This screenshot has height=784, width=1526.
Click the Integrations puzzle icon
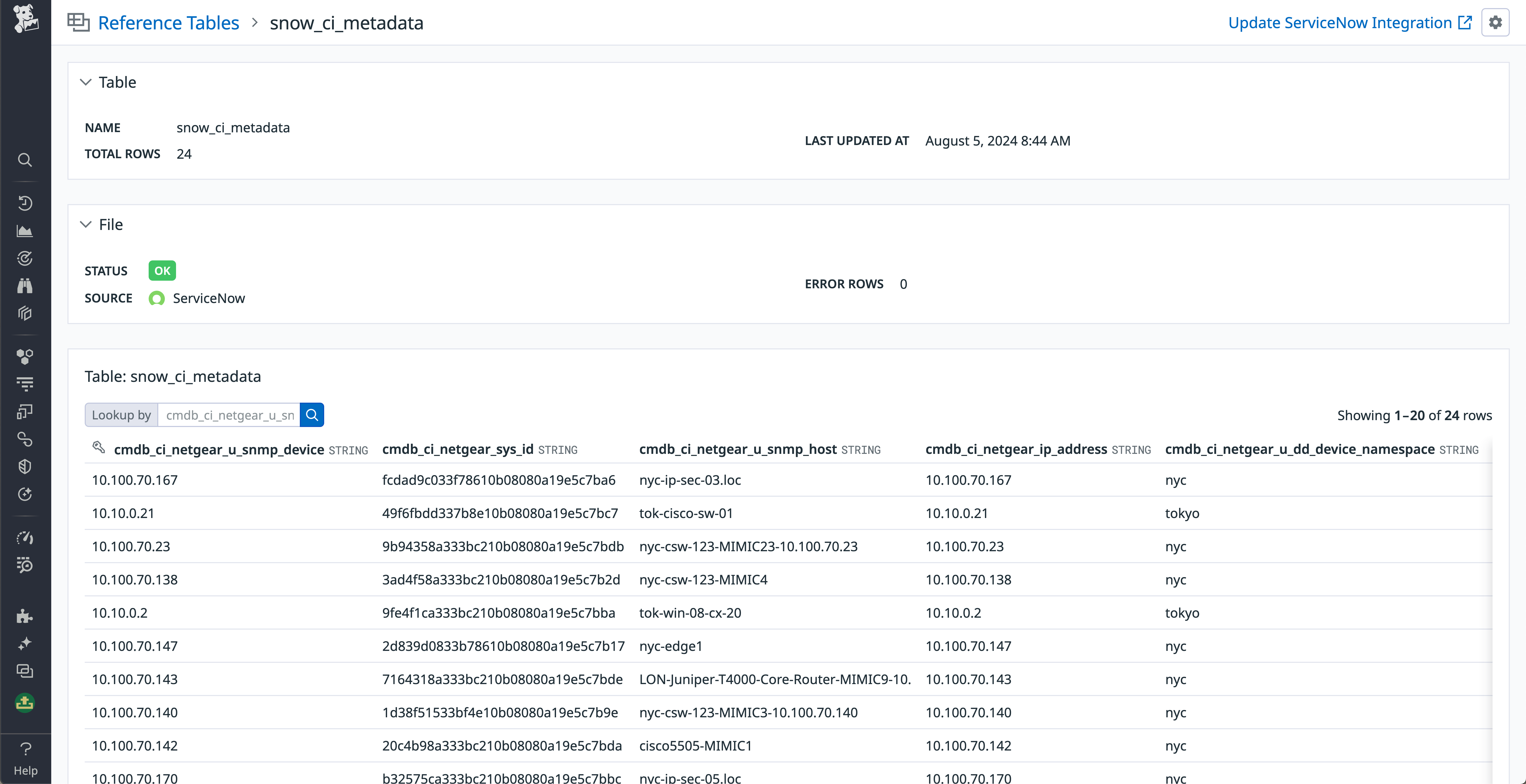click(x=25, y=616)
